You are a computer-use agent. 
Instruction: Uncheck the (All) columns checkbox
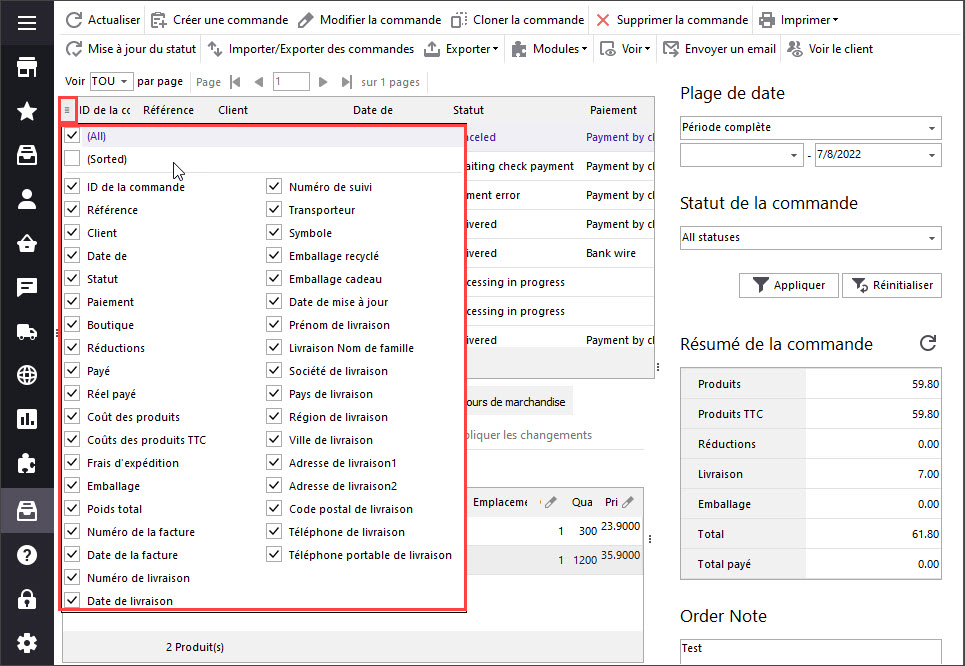72,135
